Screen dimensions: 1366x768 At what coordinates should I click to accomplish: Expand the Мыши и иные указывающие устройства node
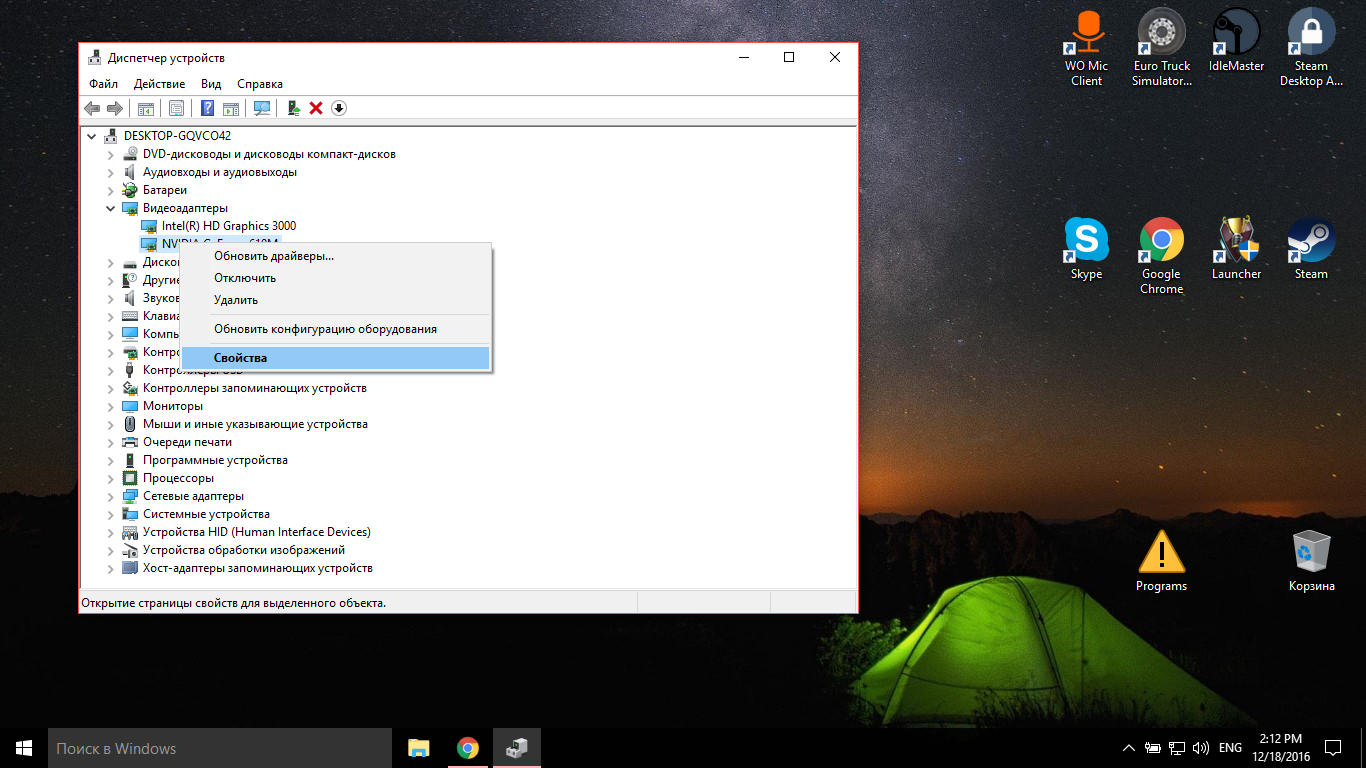click(x=111, y=424)
